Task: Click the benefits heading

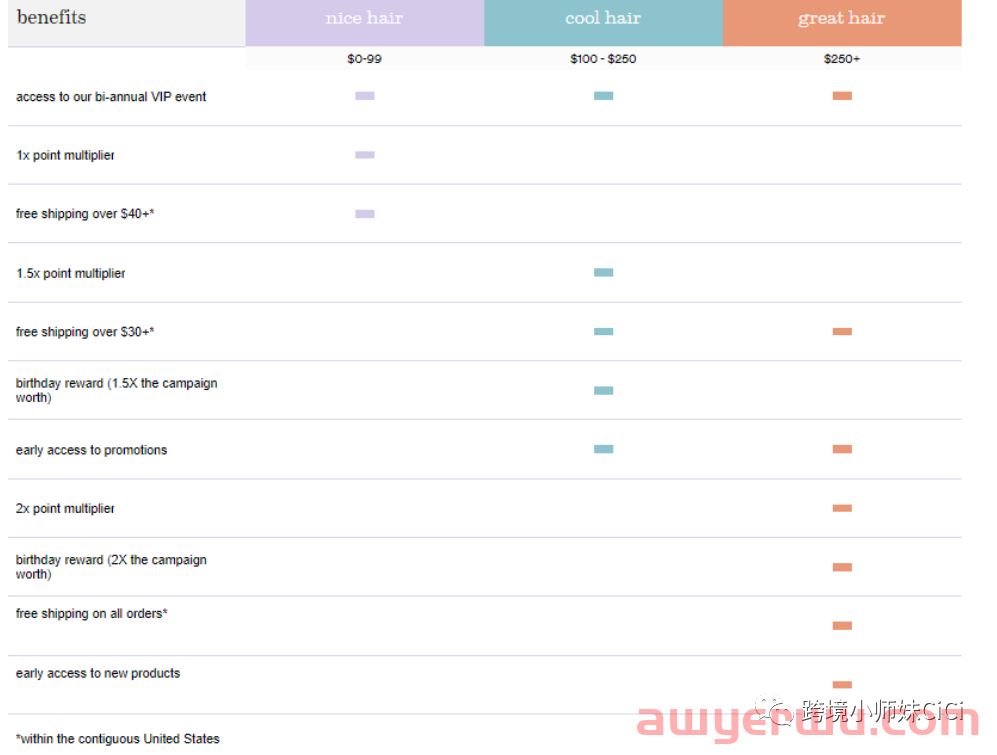Action: point(52,18)
